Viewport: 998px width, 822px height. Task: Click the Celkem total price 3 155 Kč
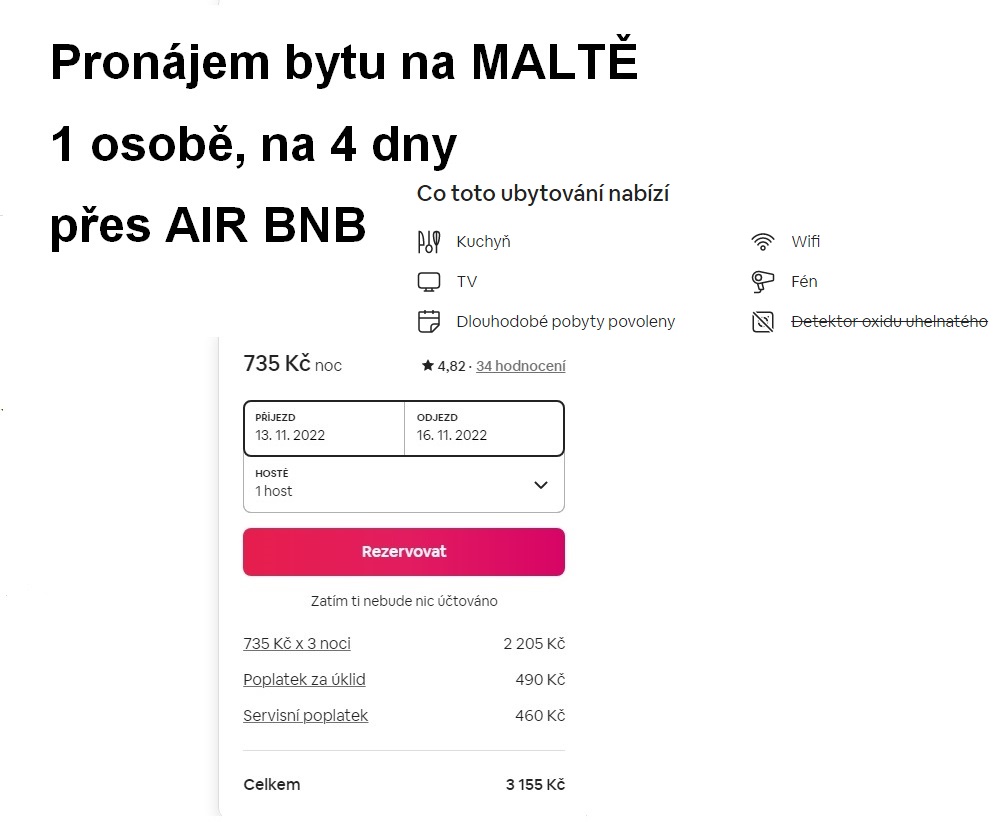pyautogui.click(x=535, y=784)
